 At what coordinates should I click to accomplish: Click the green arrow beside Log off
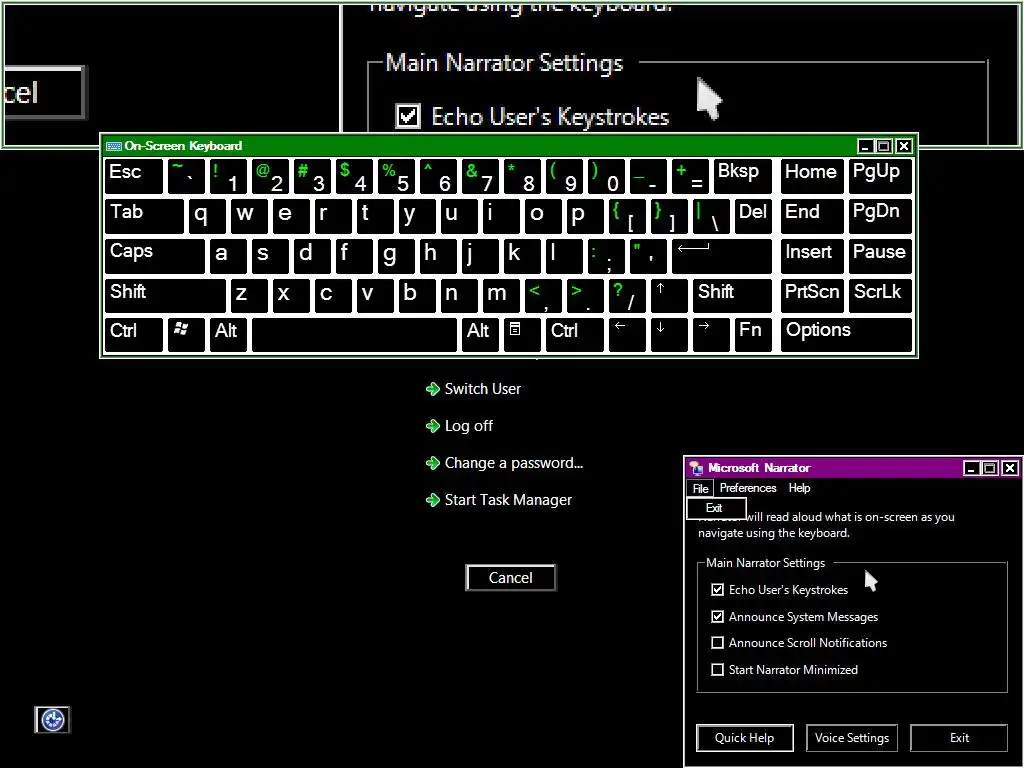click(432, 426)
